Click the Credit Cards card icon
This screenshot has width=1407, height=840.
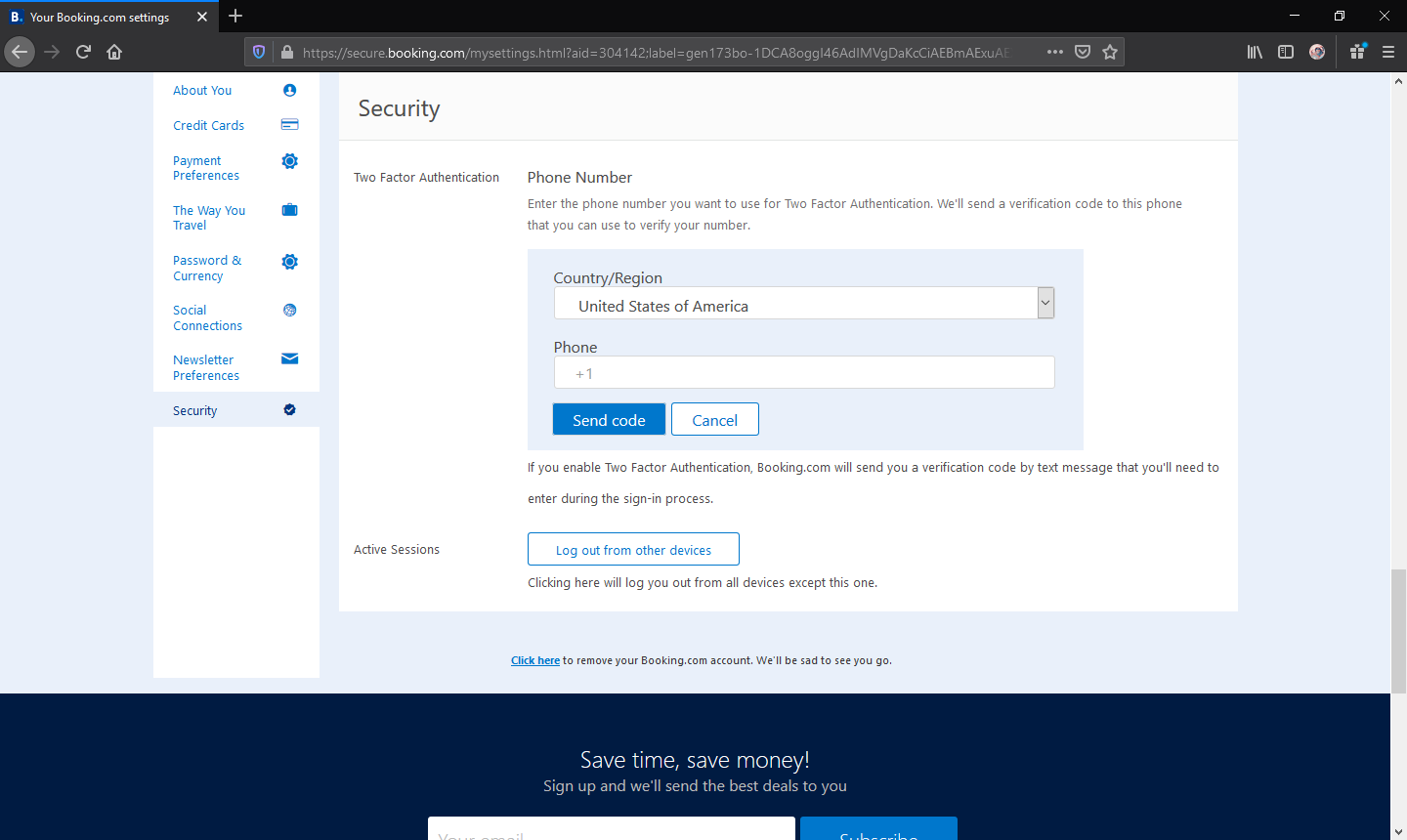[x=289, y=125]
